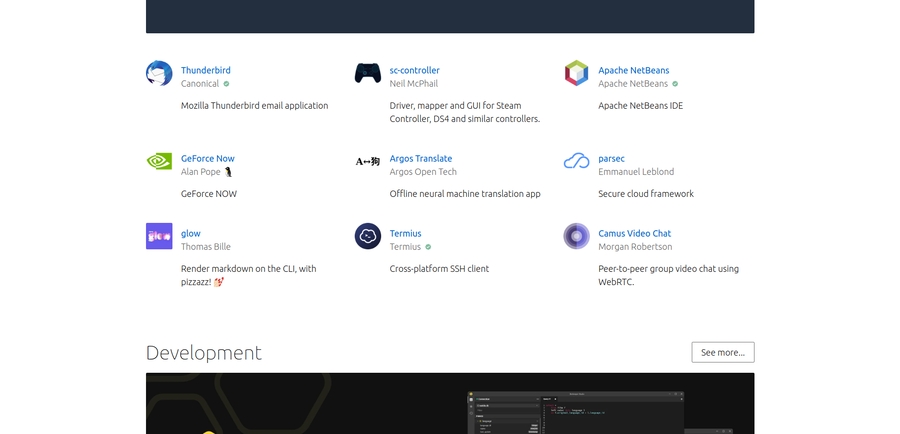Screen dimensions: 900x434
Task: Open the Thunderbird title link
Action: (205, 70)
